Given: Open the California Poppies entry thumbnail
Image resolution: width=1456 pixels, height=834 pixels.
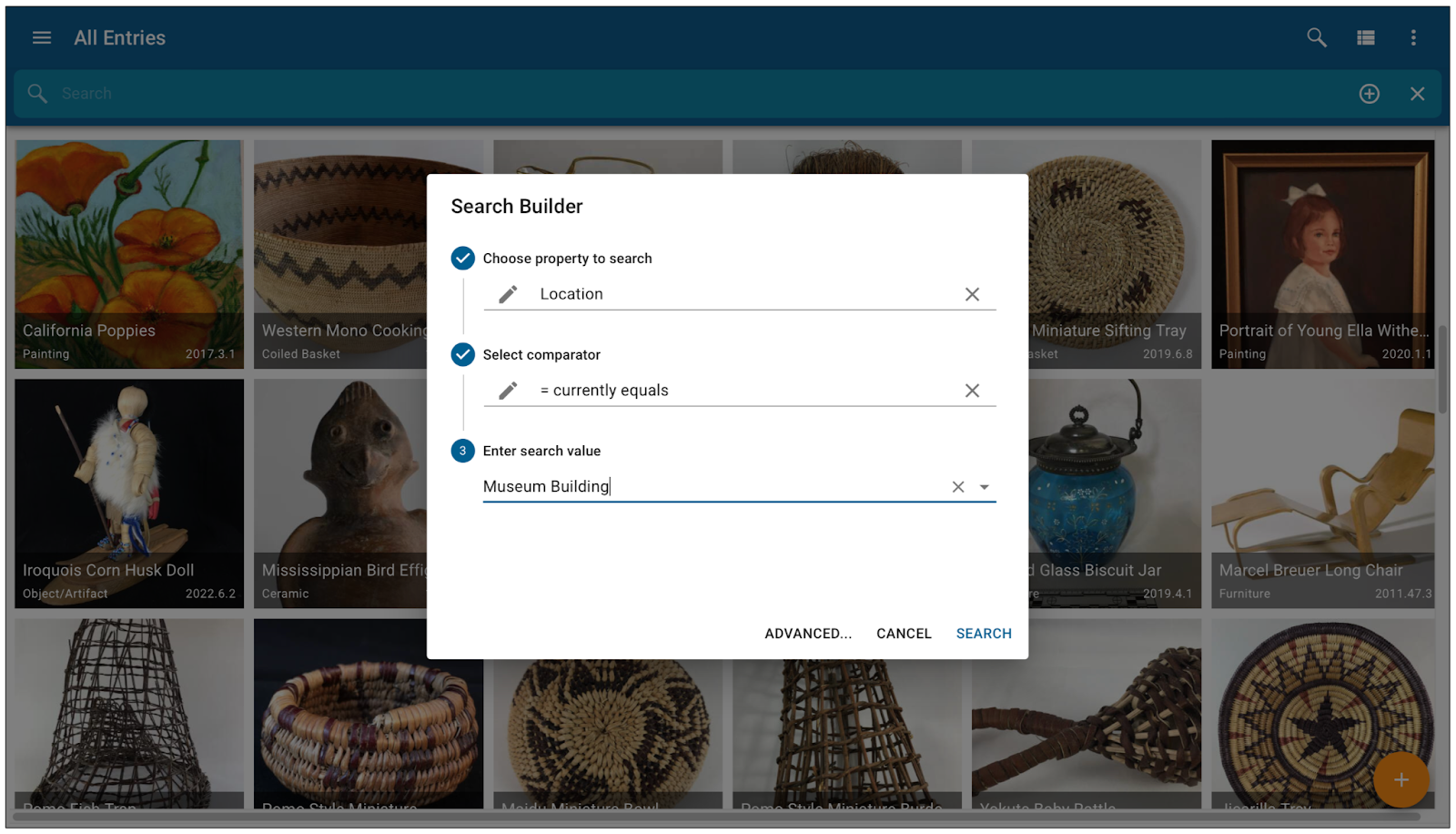Looking at the screenshot, I should tap(129, 254).
